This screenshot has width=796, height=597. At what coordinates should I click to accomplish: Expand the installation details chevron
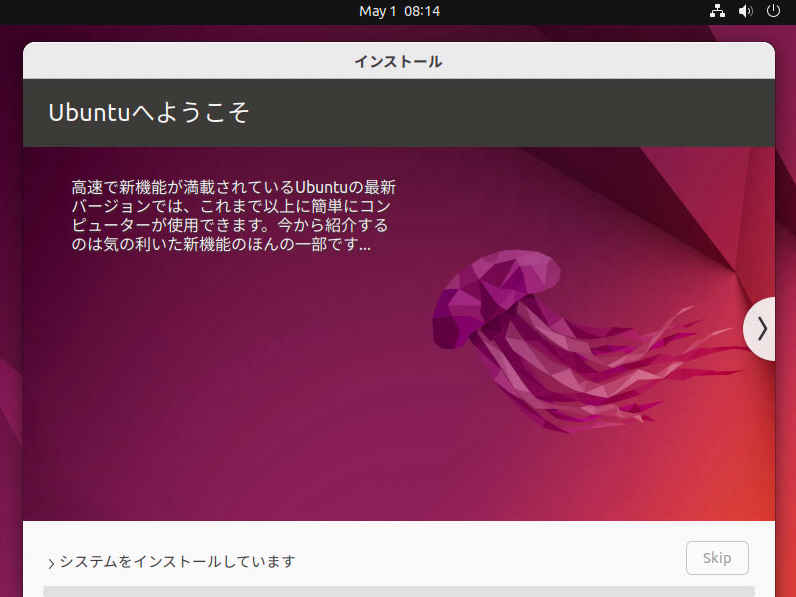51,563
